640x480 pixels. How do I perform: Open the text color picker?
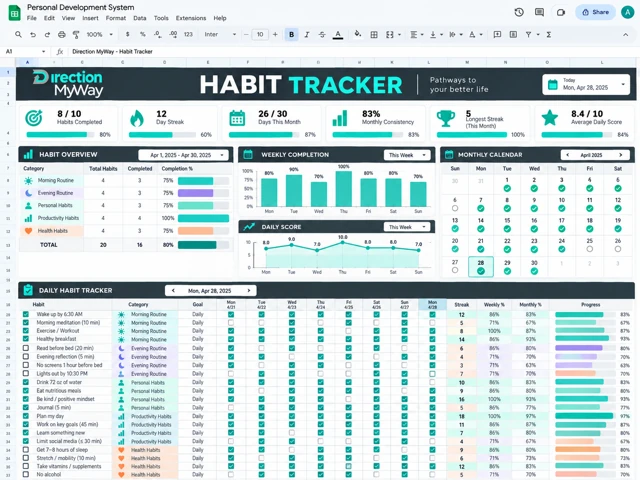[x=338, y=35]
